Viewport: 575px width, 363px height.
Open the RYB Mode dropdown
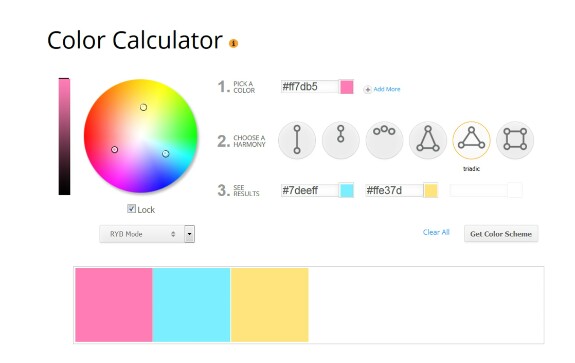click(x=142, y=234)
